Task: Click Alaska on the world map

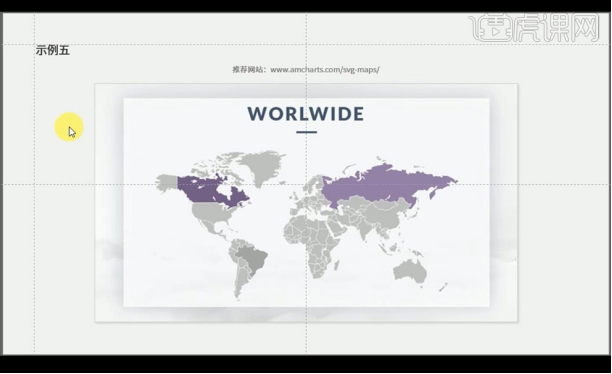Action: (167, 183)
